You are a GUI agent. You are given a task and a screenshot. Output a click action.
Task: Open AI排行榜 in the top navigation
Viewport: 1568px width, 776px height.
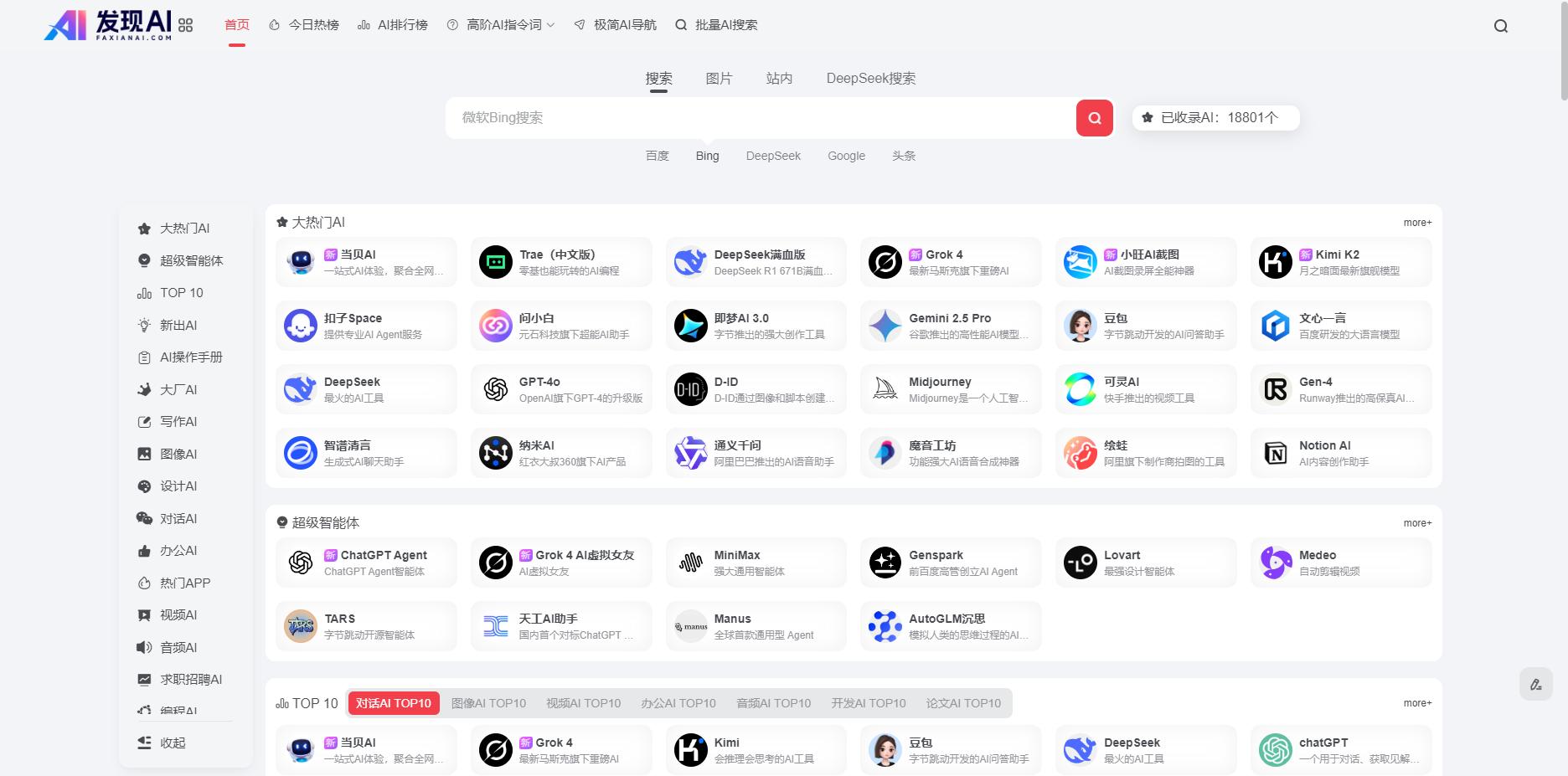(393, 25)
